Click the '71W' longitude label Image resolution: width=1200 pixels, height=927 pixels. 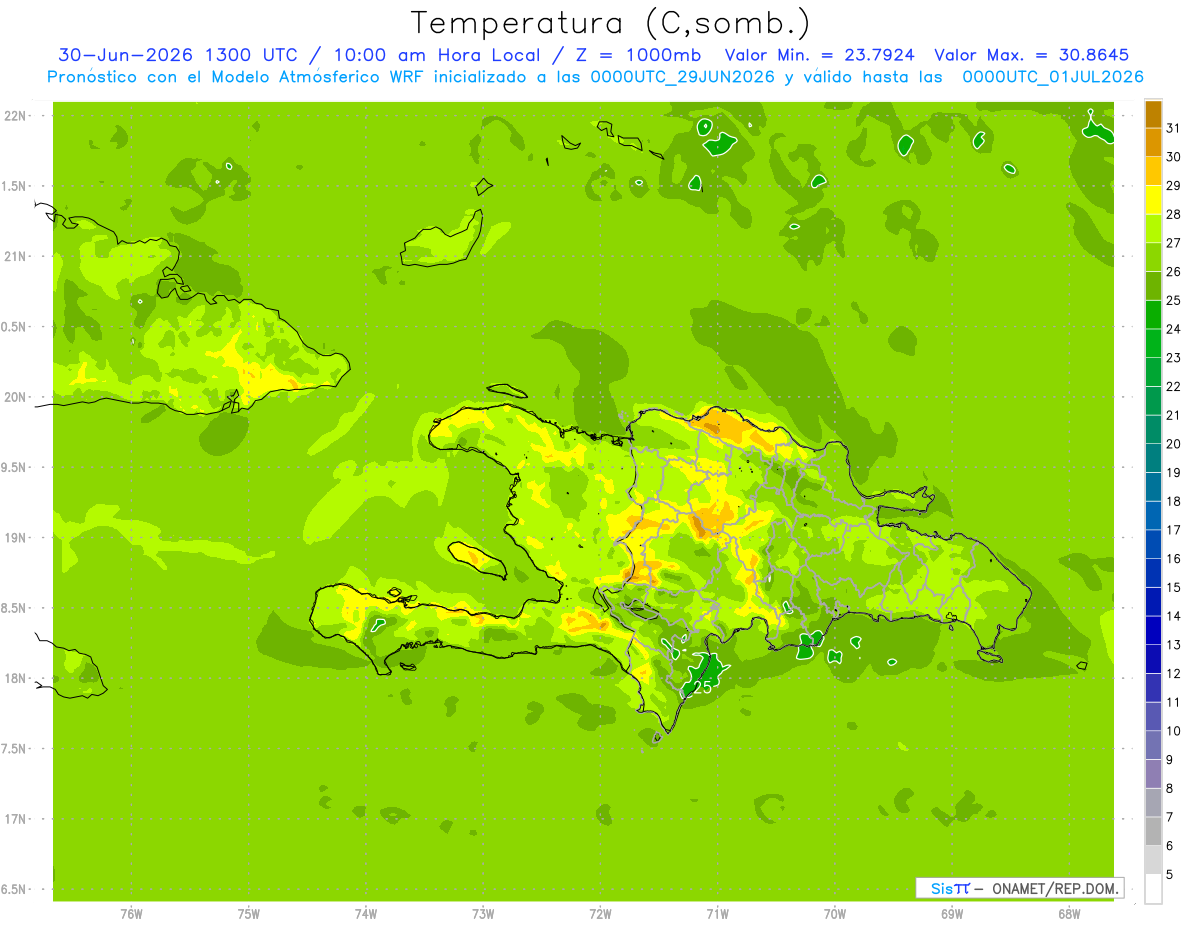pos(717,914)
